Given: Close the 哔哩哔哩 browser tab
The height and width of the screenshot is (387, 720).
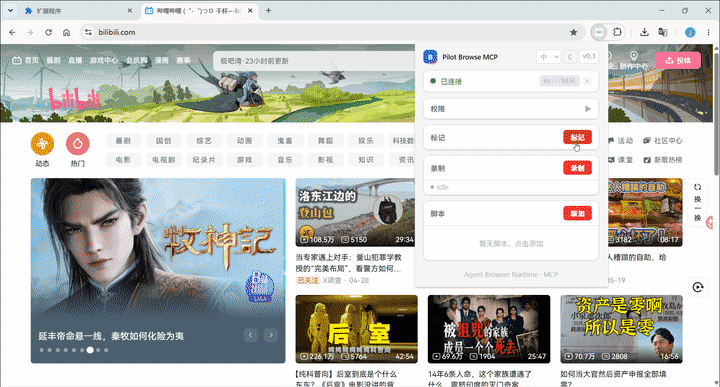Looking at the screenshot, I should point(250,11).
